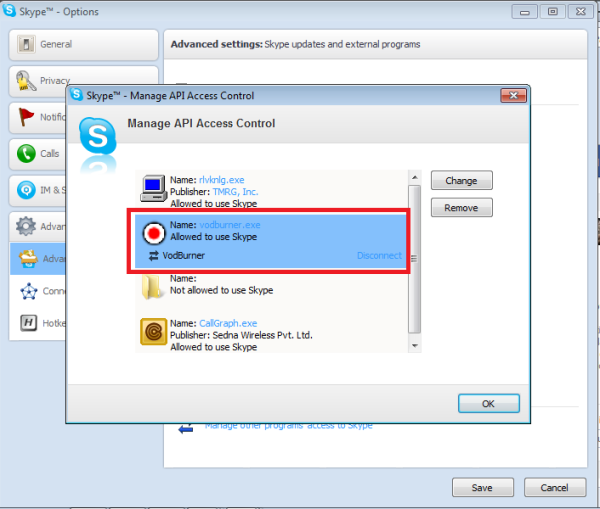This screenshot has height=509, width=600.
Task: Open Manage other programs' access link
Action: tap(289, 426)
